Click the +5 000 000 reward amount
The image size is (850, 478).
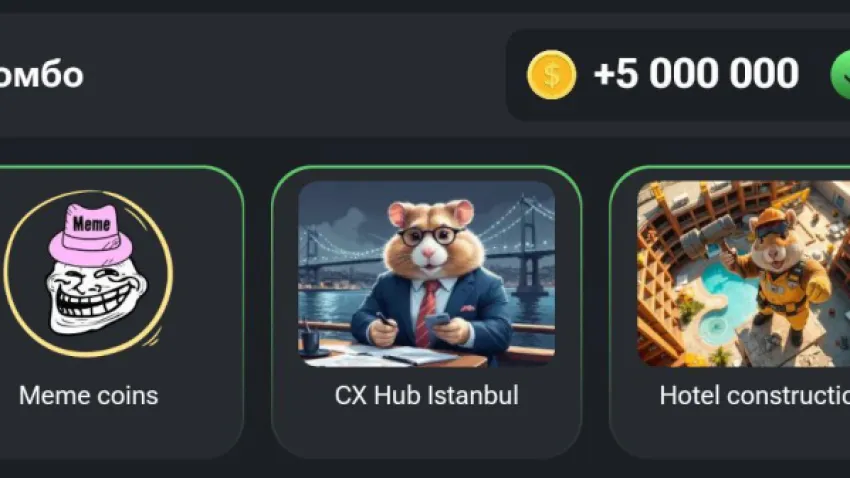[696, 74]
